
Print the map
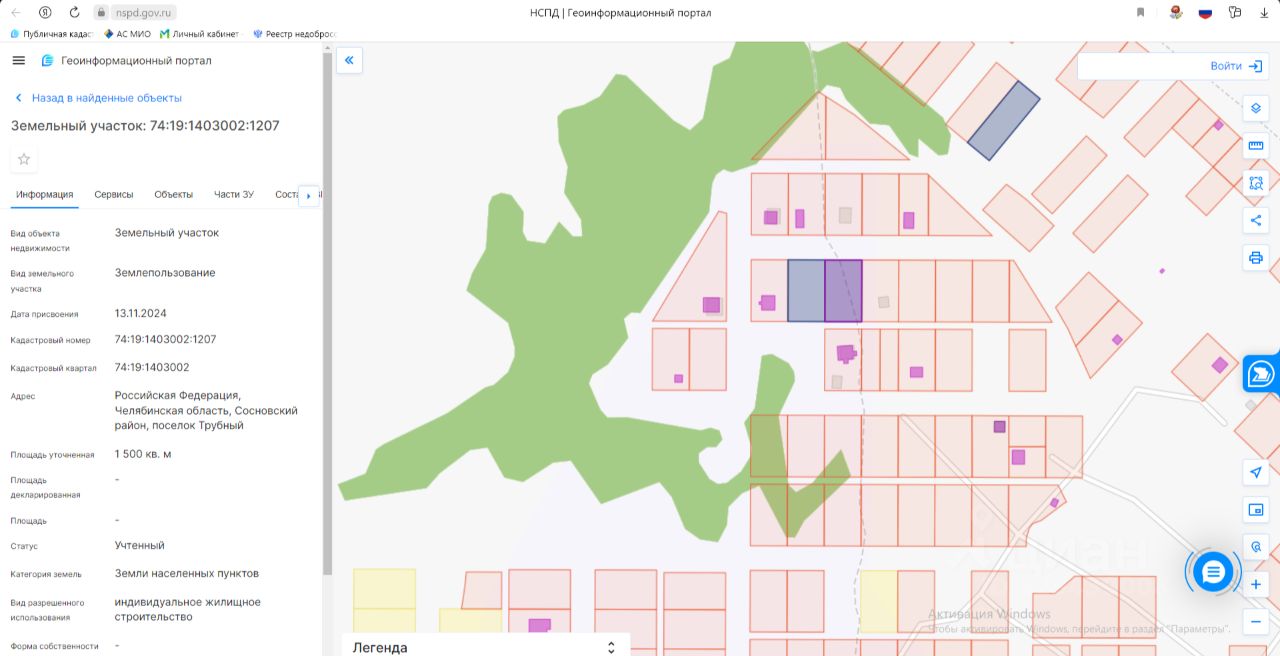tap(1256, 257)
